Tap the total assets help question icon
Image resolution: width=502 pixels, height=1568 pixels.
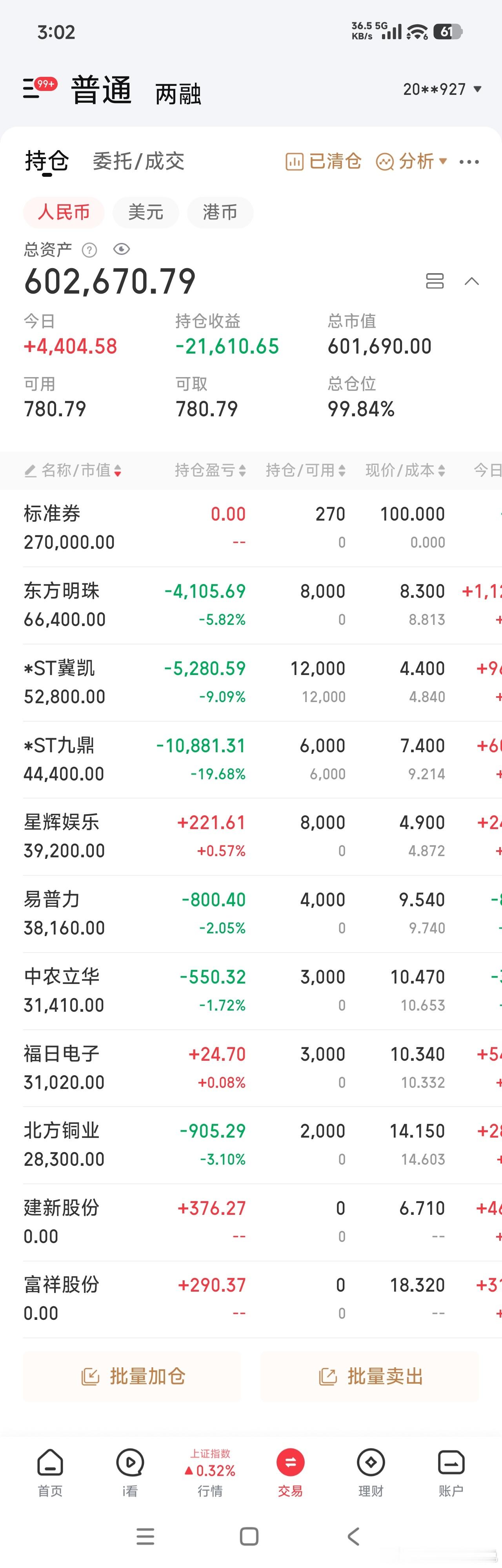(x=89, y=250)
